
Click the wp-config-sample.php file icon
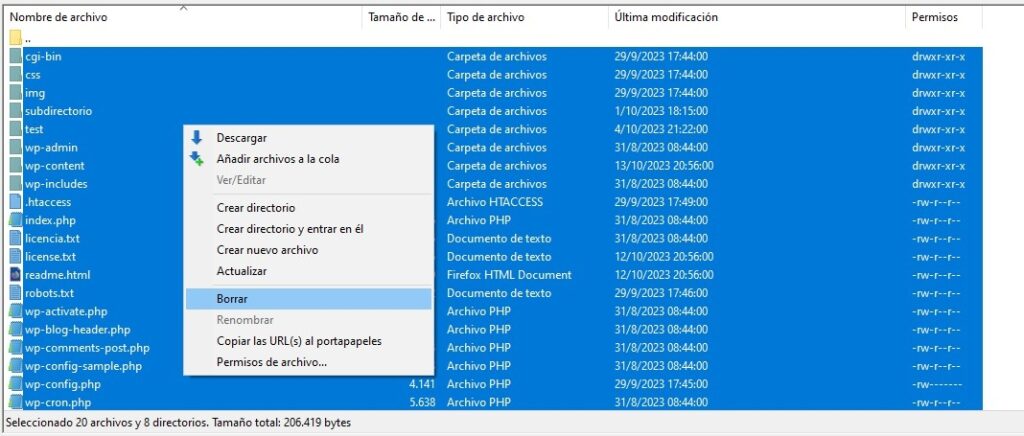16,366
